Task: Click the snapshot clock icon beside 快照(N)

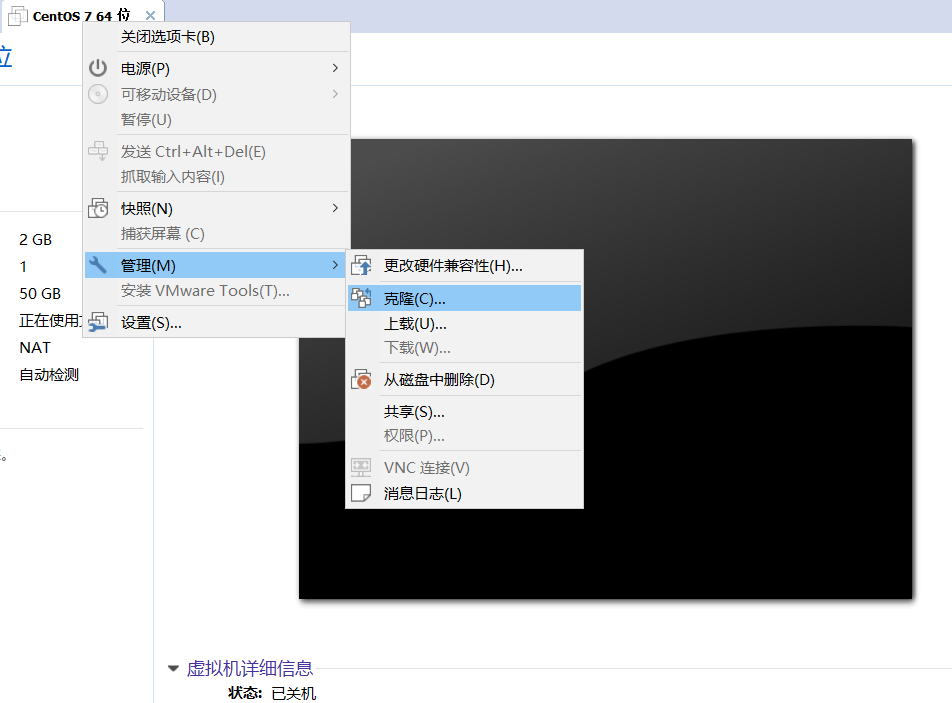Action: pos(98,208)
